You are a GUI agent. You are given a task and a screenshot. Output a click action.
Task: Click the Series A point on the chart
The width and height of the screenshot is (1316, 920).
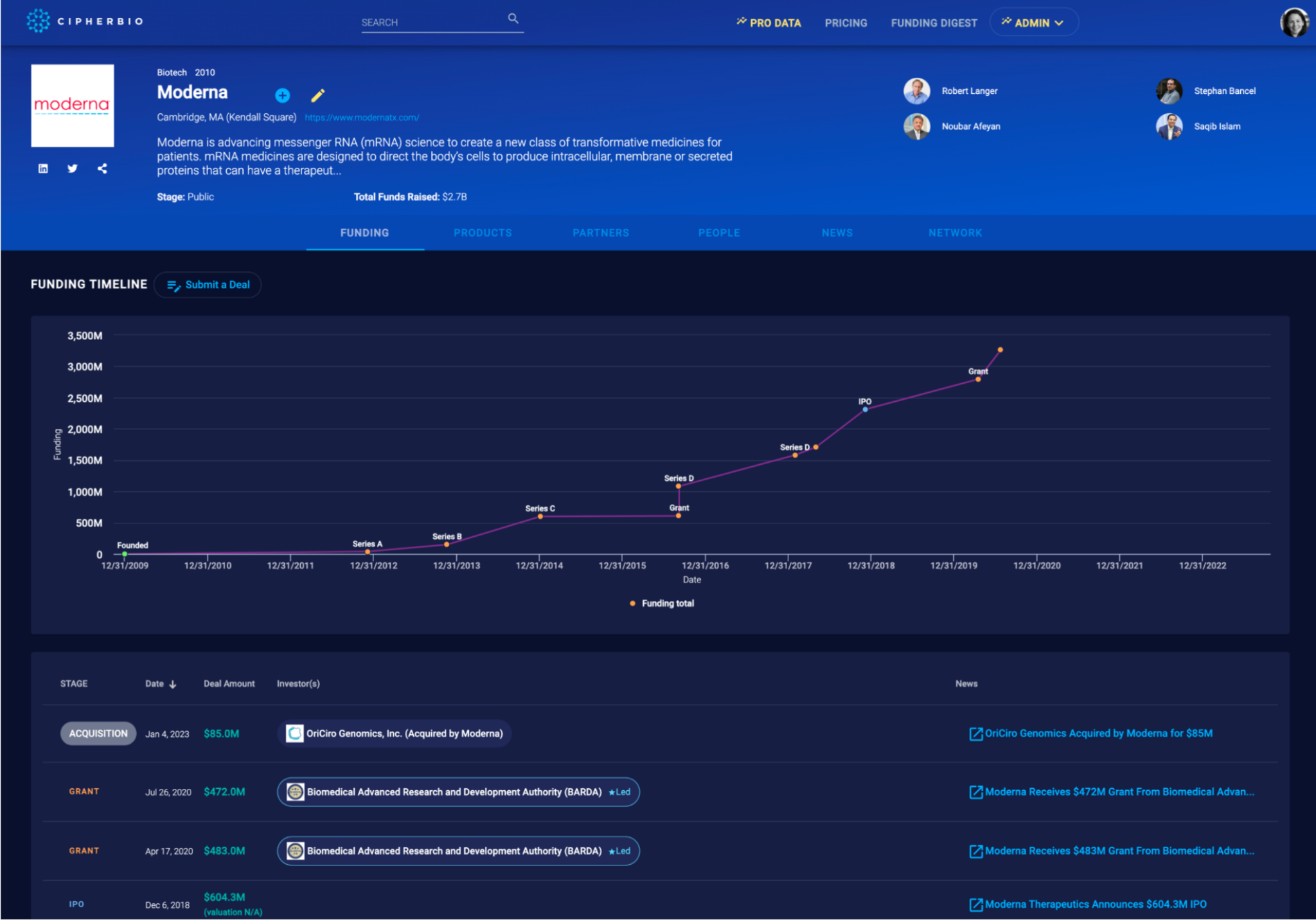click(x=368, y=552)
